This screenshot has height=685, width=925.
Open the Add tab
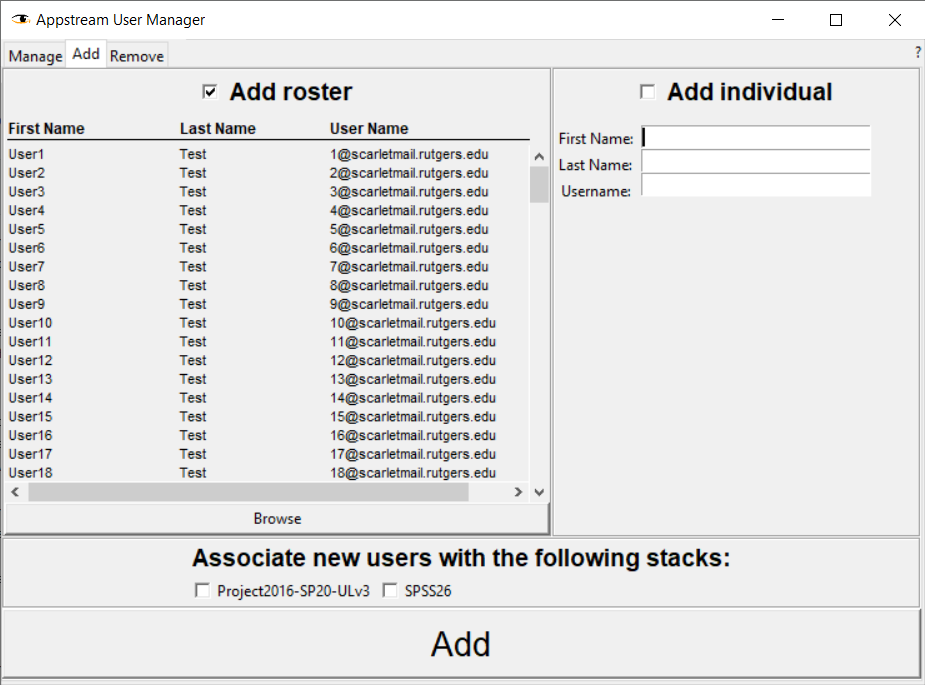coord(86,54)
